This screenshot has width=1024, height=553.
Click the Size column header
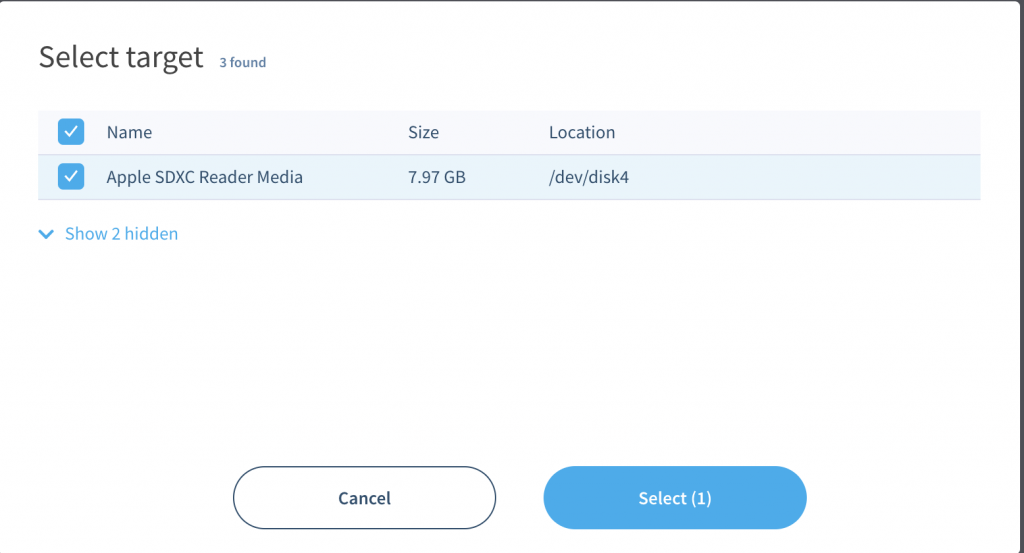coord(423,132)
